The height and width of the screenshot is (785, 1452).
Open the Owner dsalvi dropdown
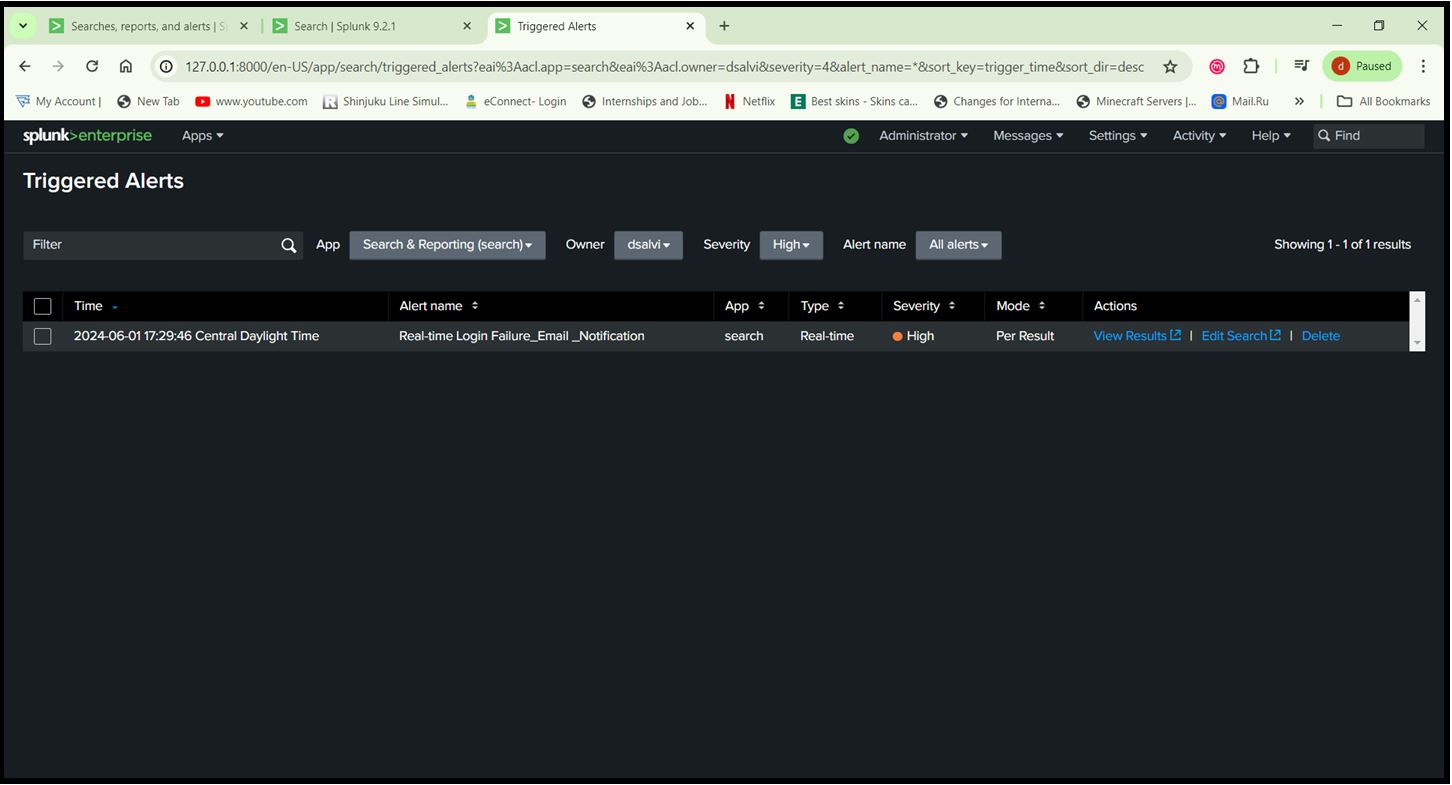[x=648, y=245]
